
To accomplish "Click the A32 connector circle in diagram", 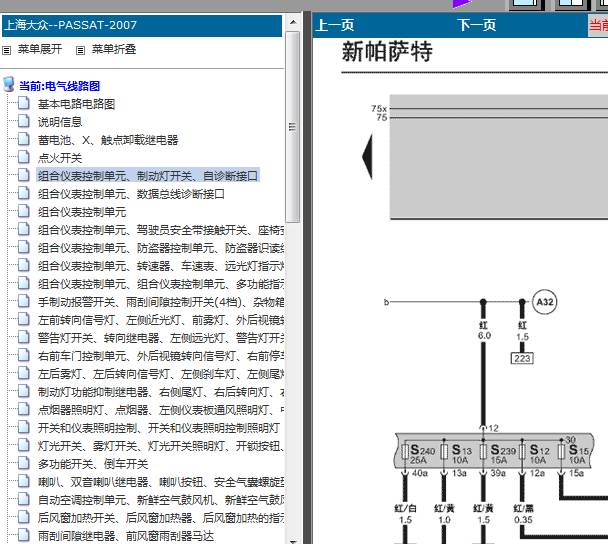I will 544,302.
